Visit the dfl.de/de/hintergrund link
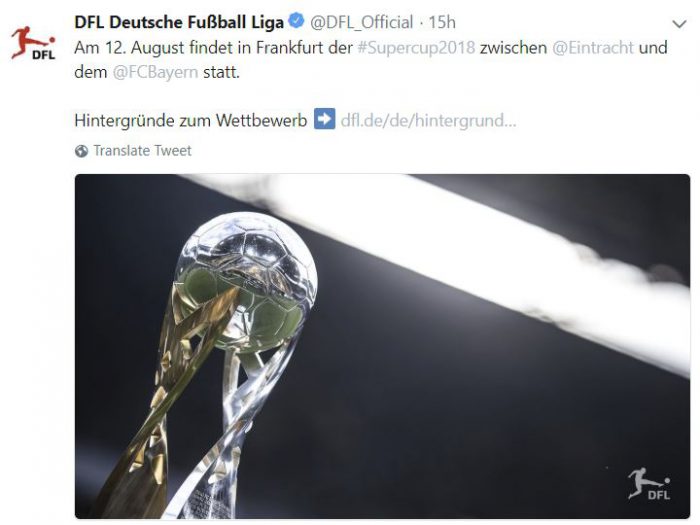Image resolution: width=700 pixels, height=525 pixels. pos(428,121)
